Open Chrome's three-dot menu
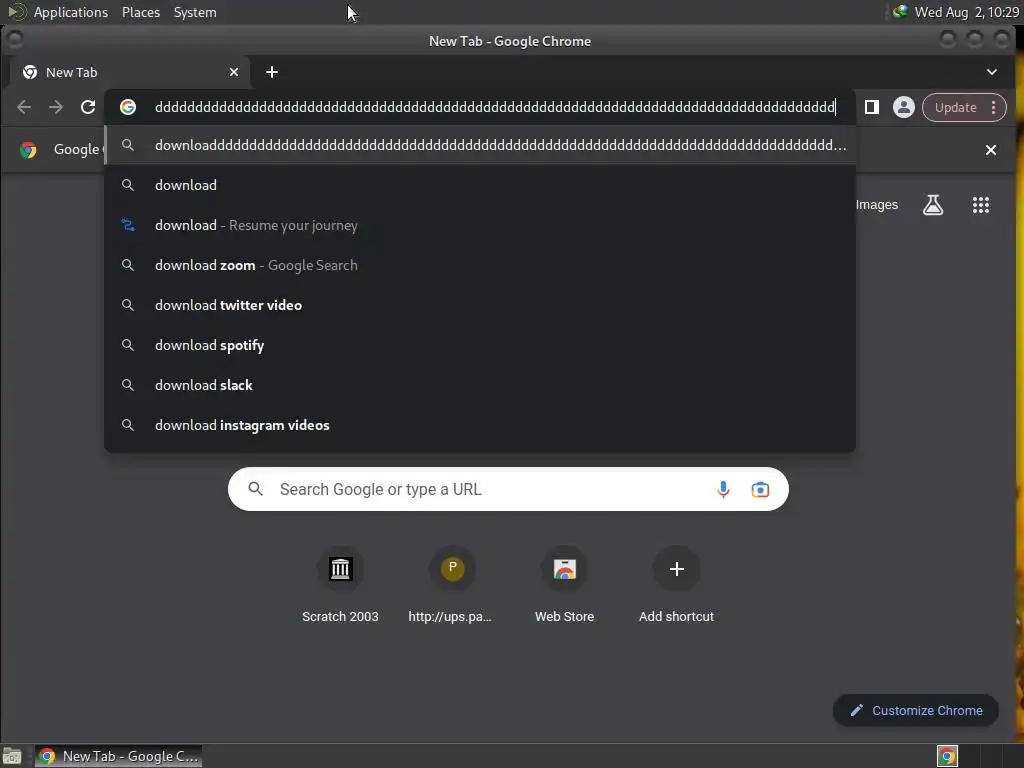 pos(993,107)
